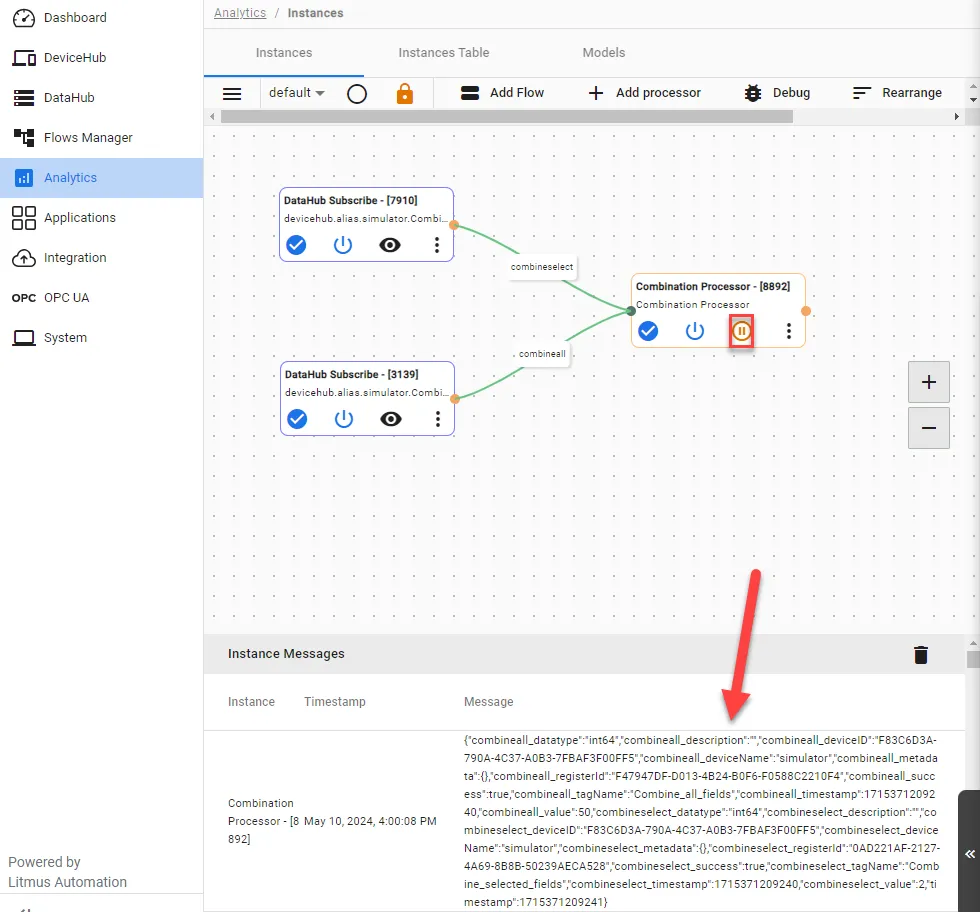
Task: Zoom out with the minus button
Action: click(x=929, y=428)
